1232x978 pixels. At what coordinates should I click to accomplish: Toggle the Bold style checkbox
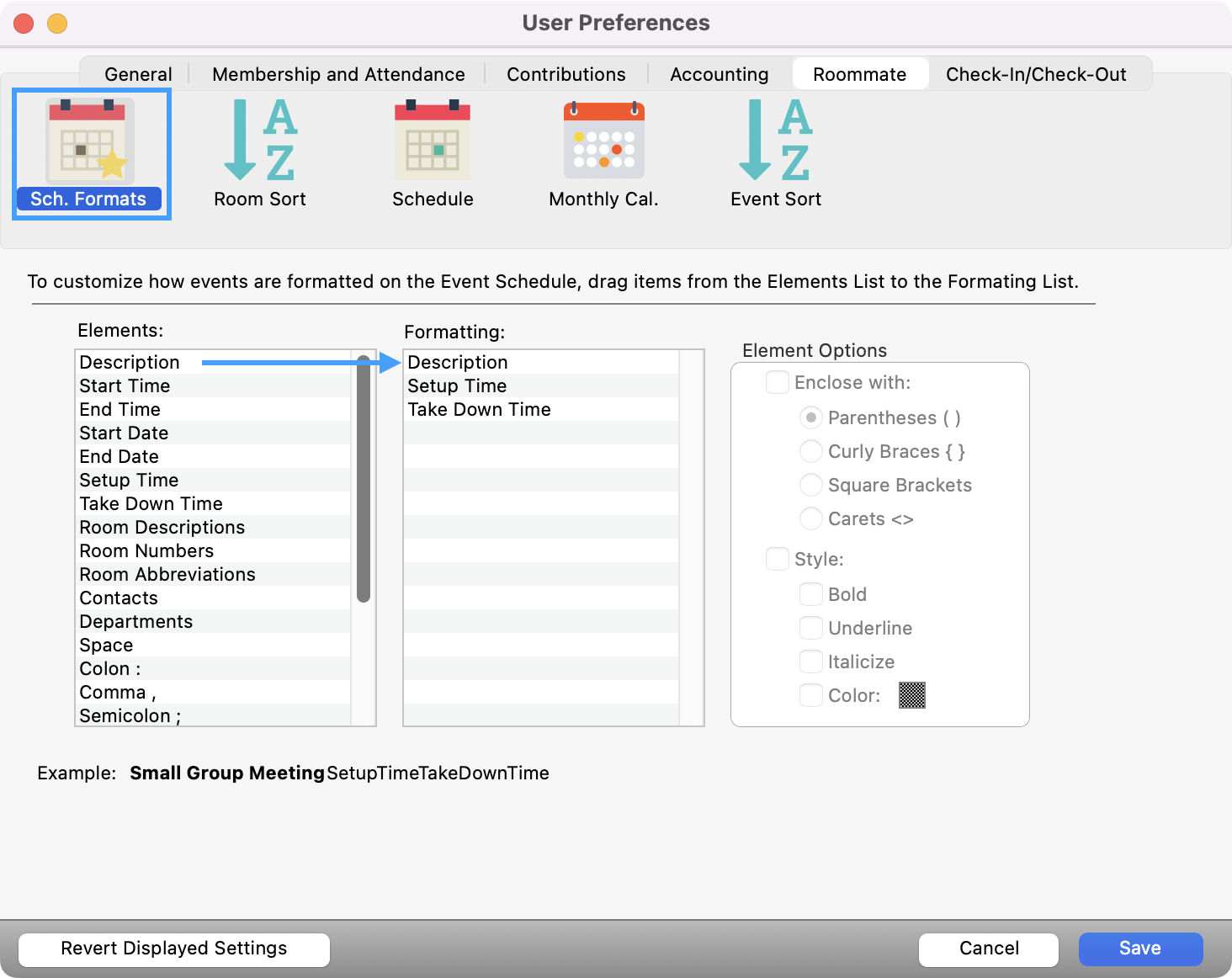coord(811,595)
